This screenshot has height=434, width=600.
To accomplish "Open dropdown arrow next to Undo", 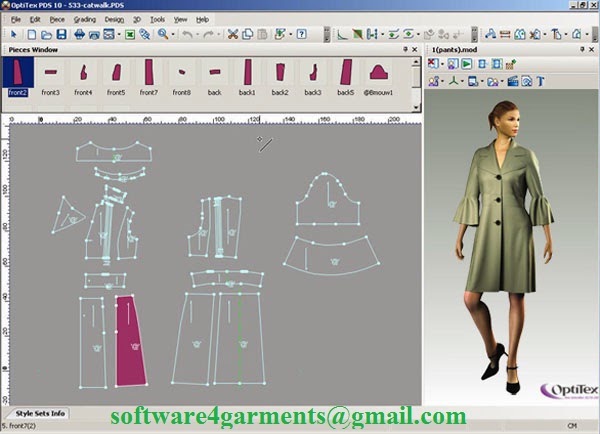I will click(197, 35).
